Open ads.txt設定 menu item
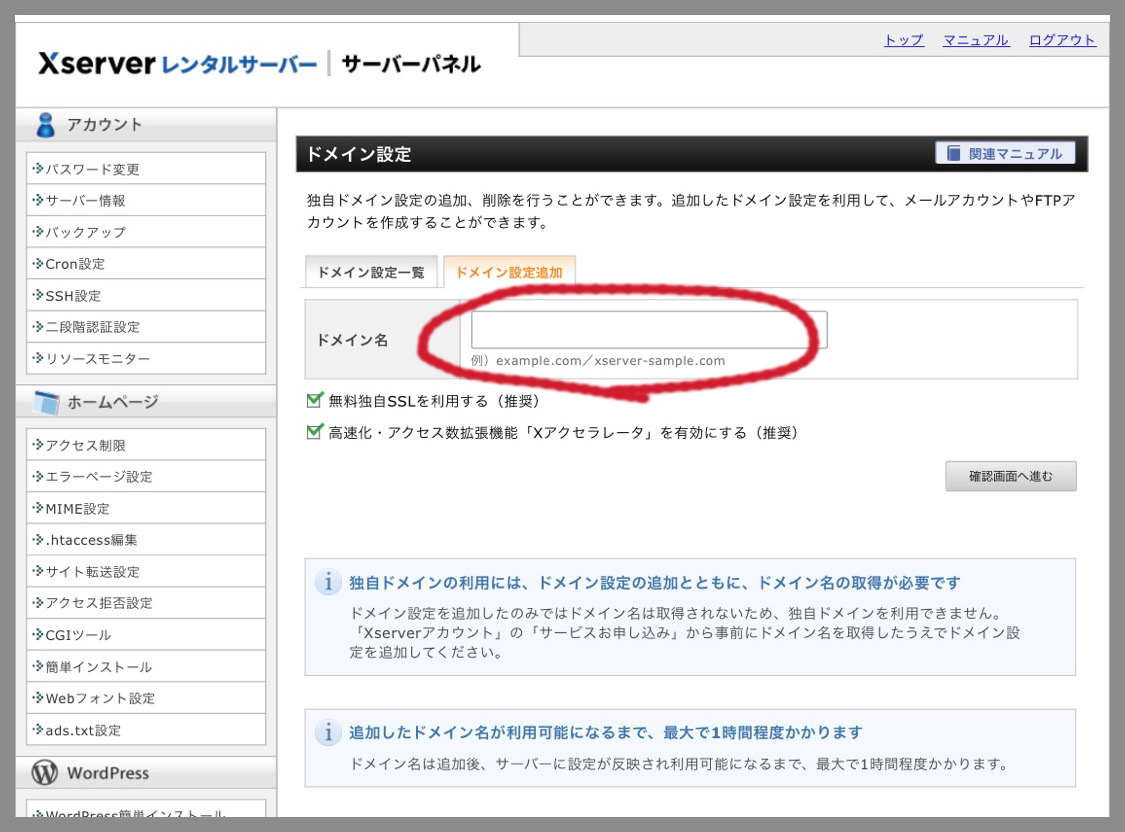 point(146,730)
